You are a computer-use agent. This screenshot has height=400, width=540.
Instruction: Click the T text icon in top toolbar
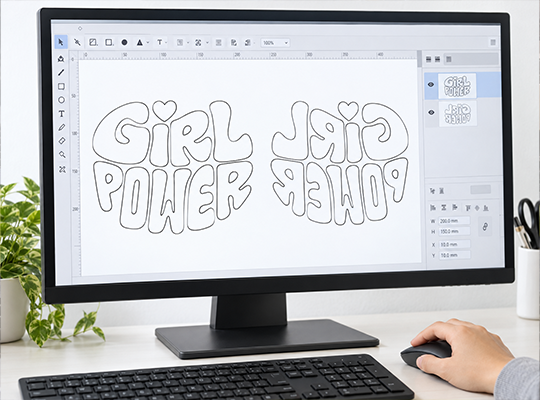(159, 42)
